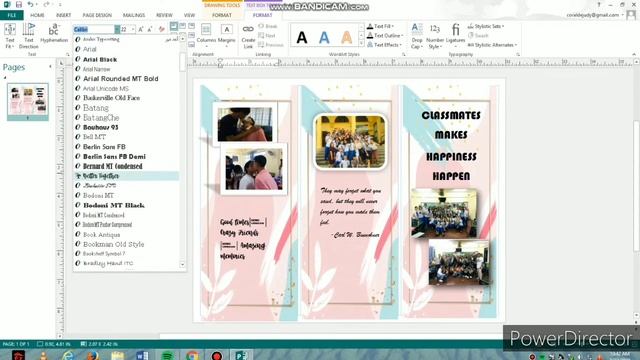
Task: Click the Swash button
Action: point(478,36)
